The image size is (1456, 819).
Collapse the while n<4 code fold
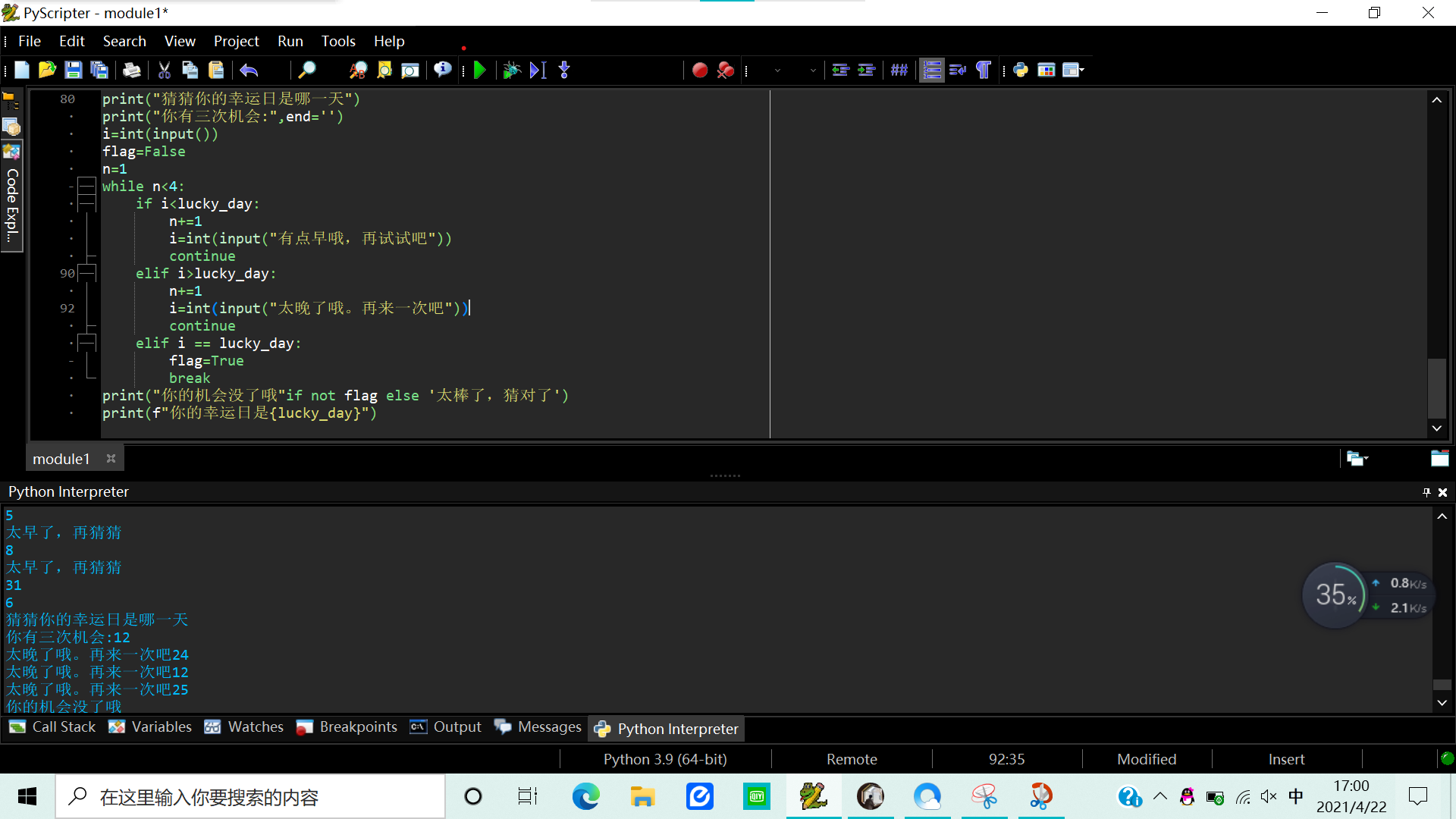(87, 187)
